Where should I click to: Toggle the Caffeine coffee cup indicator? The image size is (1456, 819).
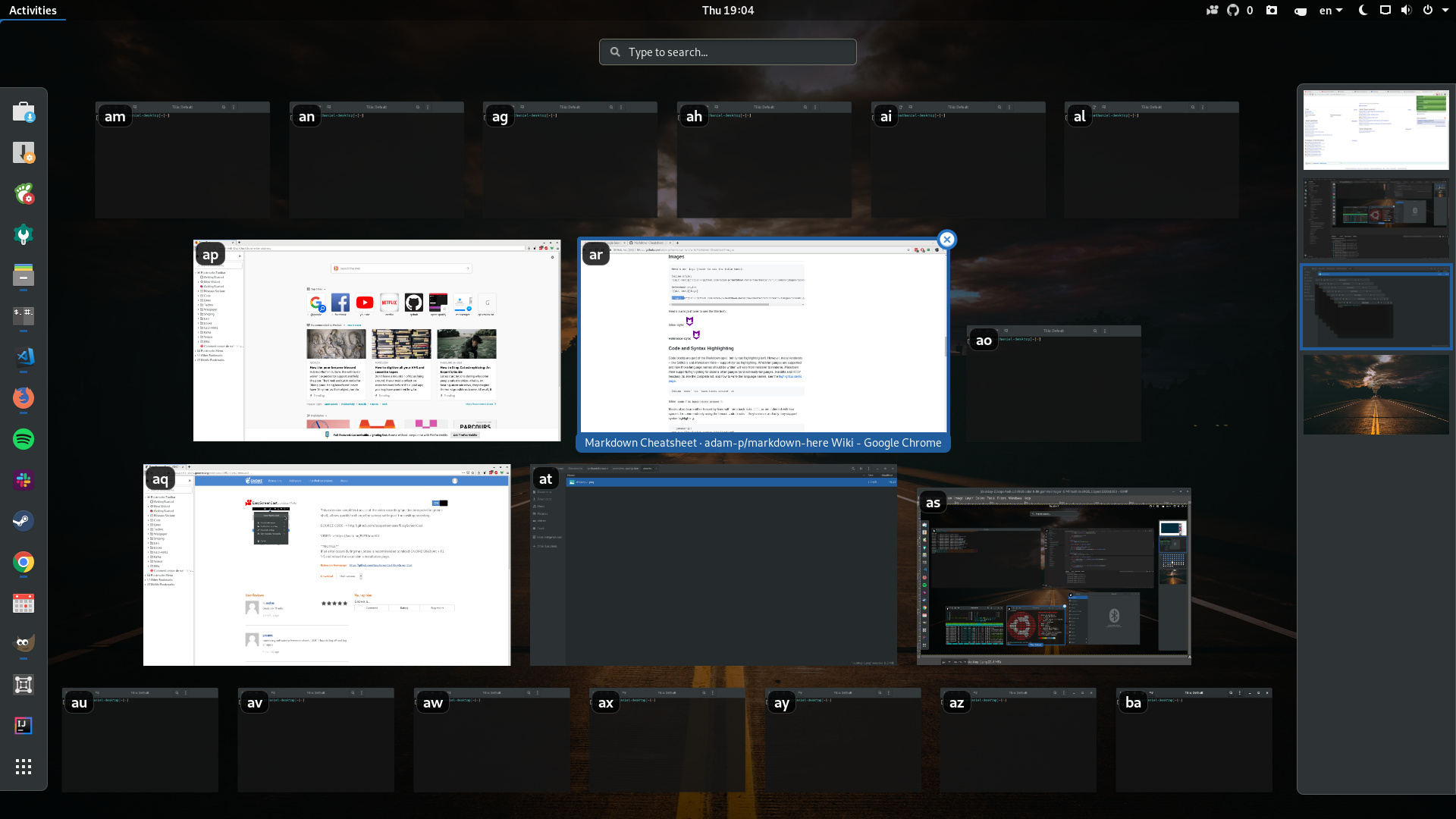[1301, 11]
